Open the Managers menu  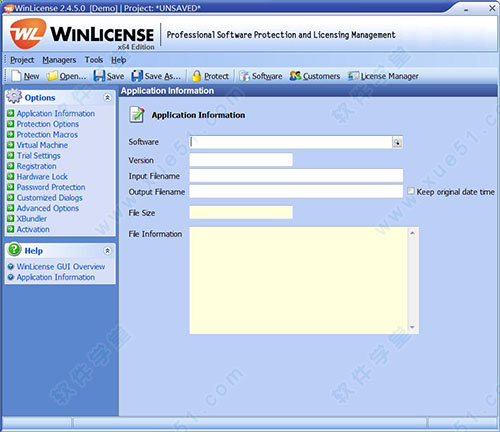tap(59, 60)
